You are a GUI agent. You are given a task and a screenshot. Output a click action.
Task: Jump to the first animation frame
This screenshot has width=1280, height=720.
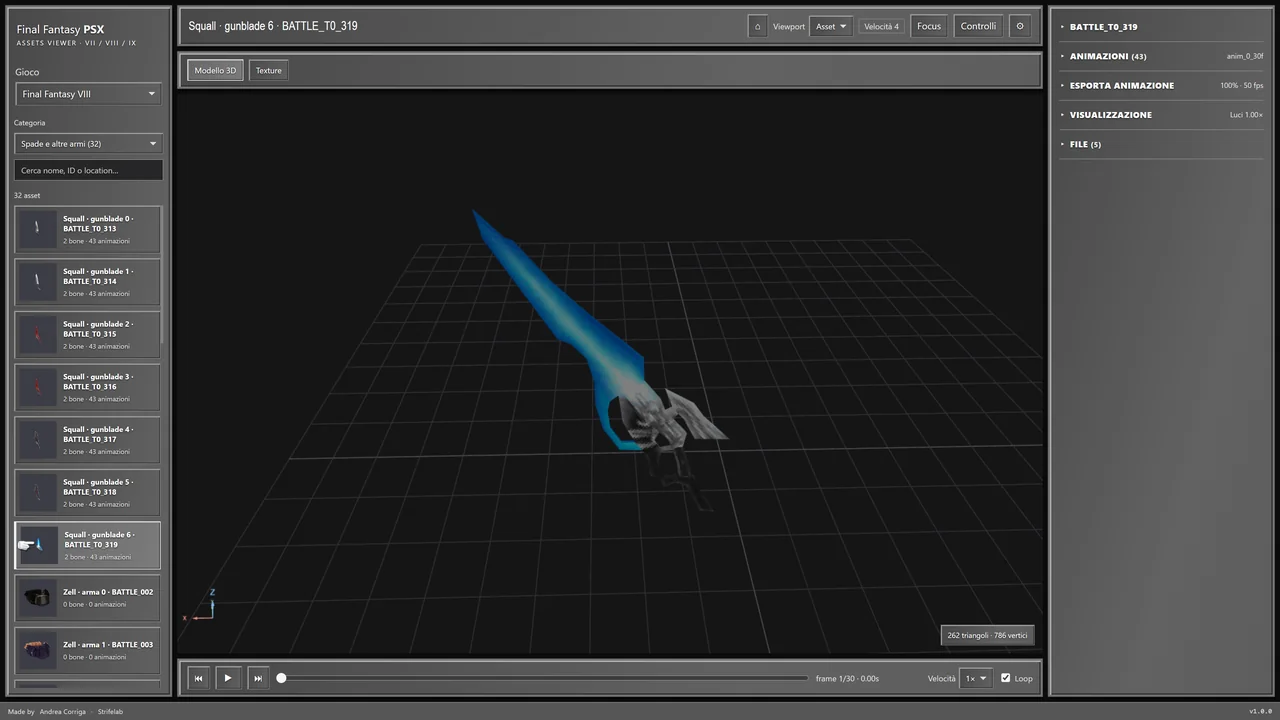point(198,678)
